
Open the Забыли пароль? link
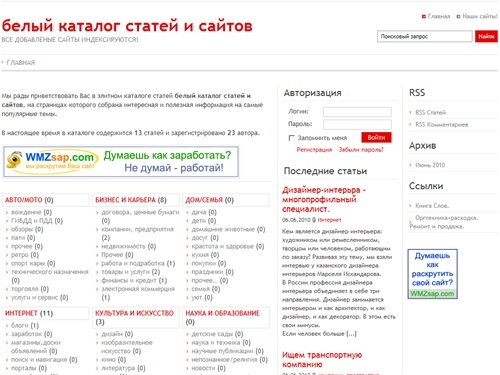[361, 150]
